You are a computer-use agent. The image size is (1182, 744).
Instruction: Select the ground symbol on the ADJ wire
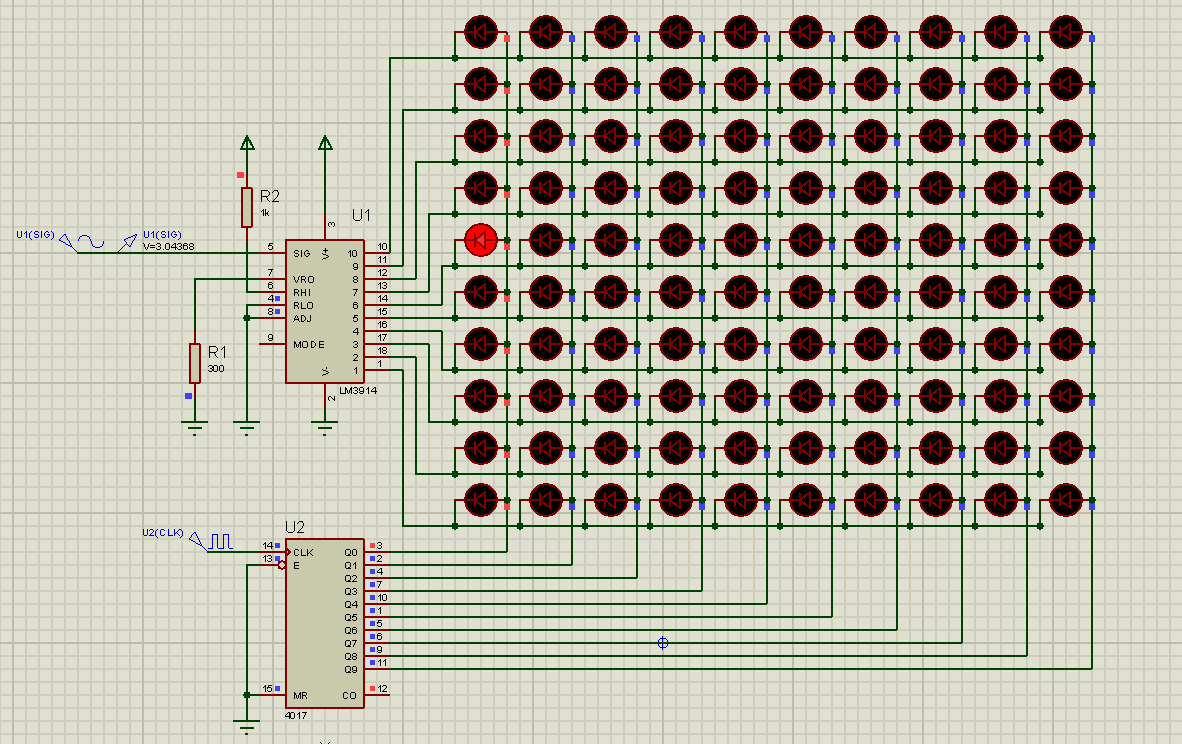point(247,428)
